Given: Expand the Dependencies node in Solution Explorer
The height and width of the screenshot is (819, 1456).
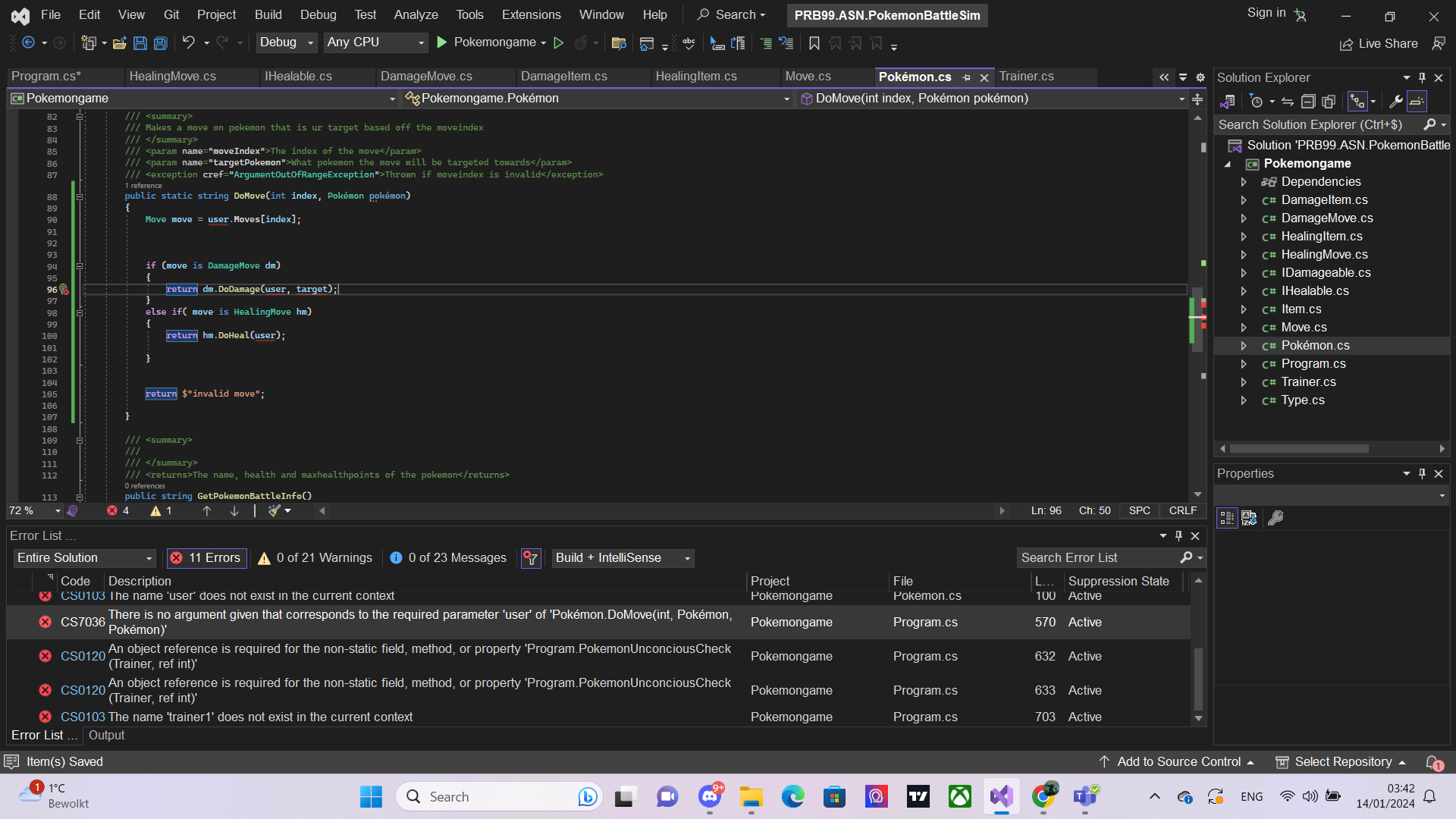Looking at the screenshot, I should [1243, 182].
